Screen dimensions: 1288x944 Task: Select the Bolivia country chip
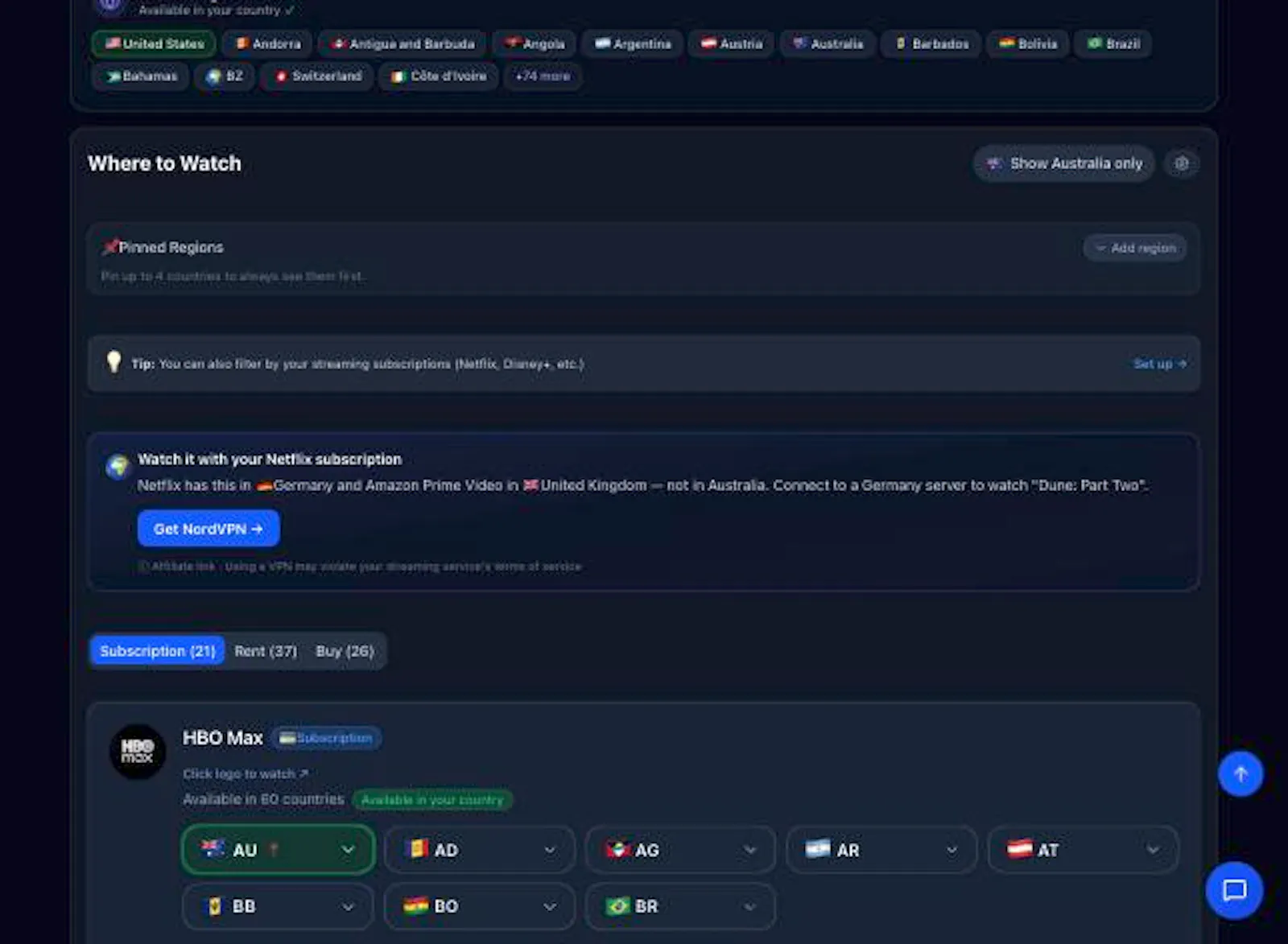(x=1028, y=43)
